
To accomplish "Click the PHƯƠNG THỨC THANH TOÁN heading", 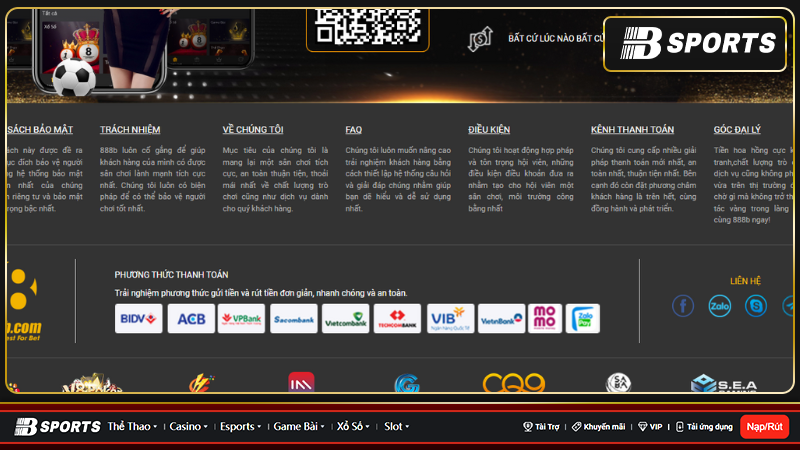I will click(171, 275).
